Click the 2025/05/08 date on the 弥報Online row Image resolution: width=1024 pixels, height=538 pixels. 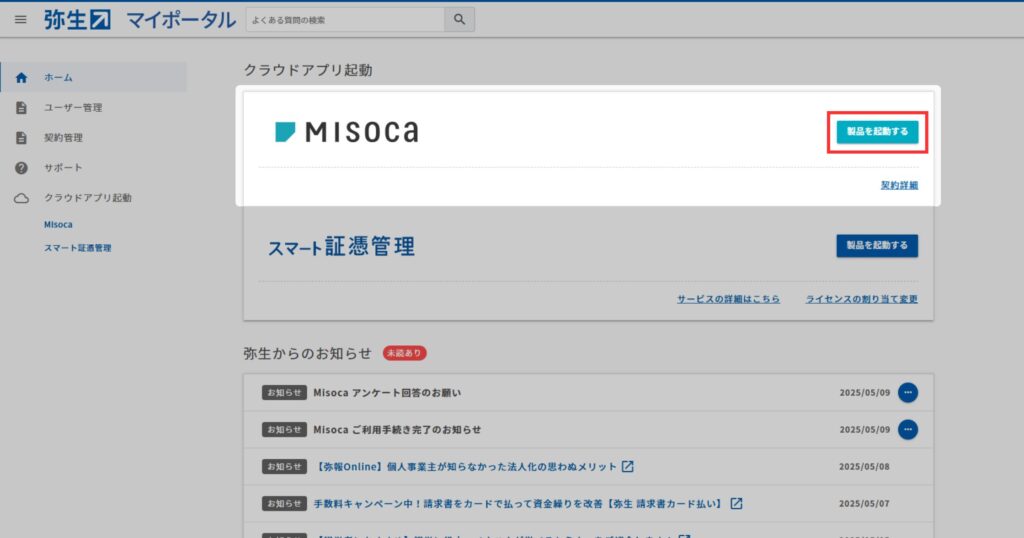[864, 467]
